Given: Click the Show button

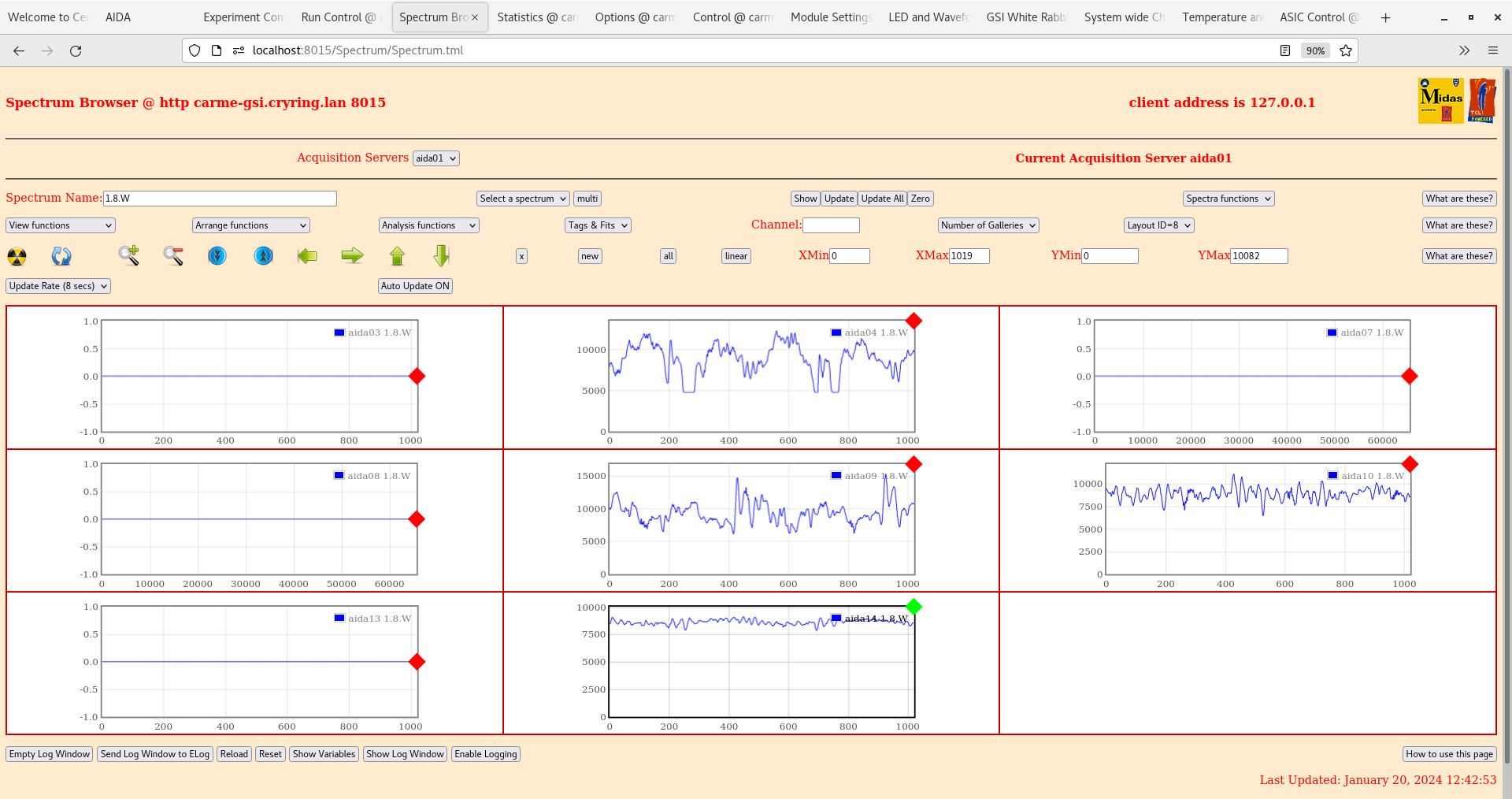Looking at the screenshot, I should pyautogui.click(x=806, y=199).
